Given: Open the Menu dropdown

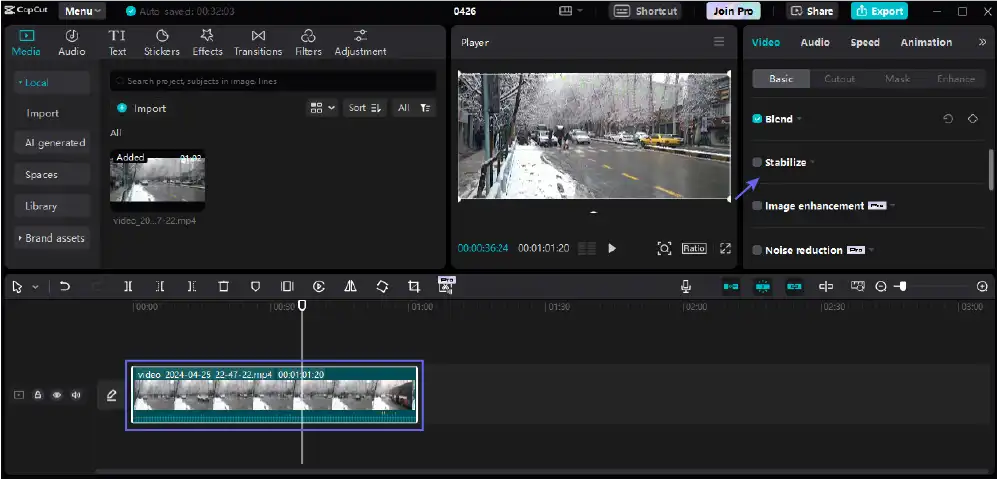Looking at the screenshot, I should (x=82, y=11).
